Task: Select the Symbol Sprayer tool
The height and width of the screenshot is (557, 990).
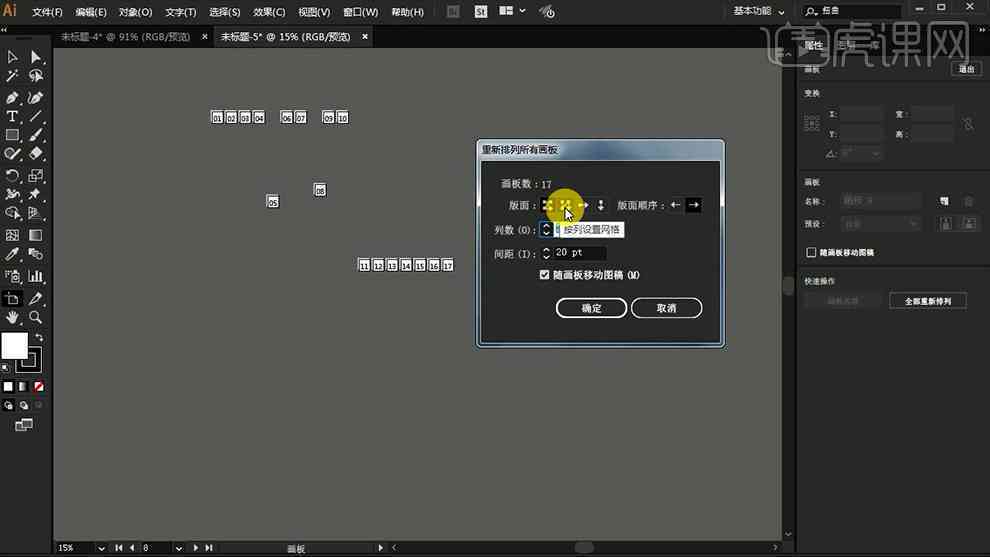Action: click(x=12, y=276)
